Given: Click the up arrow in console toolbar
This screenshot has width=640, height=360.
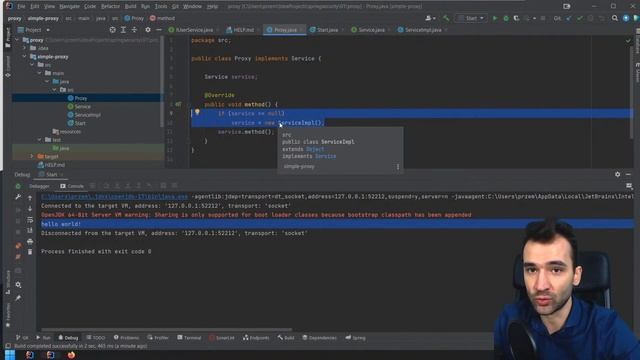Looking at the screenshot, I should point(30,198).
